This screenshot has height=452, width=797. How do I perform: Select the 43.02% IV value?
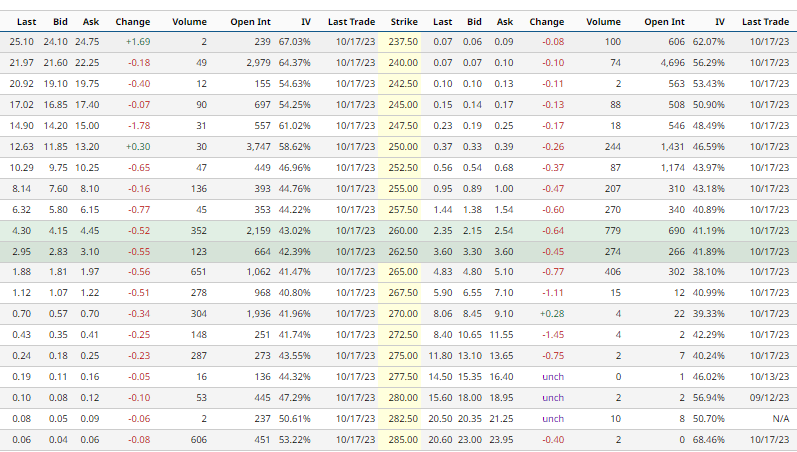point(294,231)
